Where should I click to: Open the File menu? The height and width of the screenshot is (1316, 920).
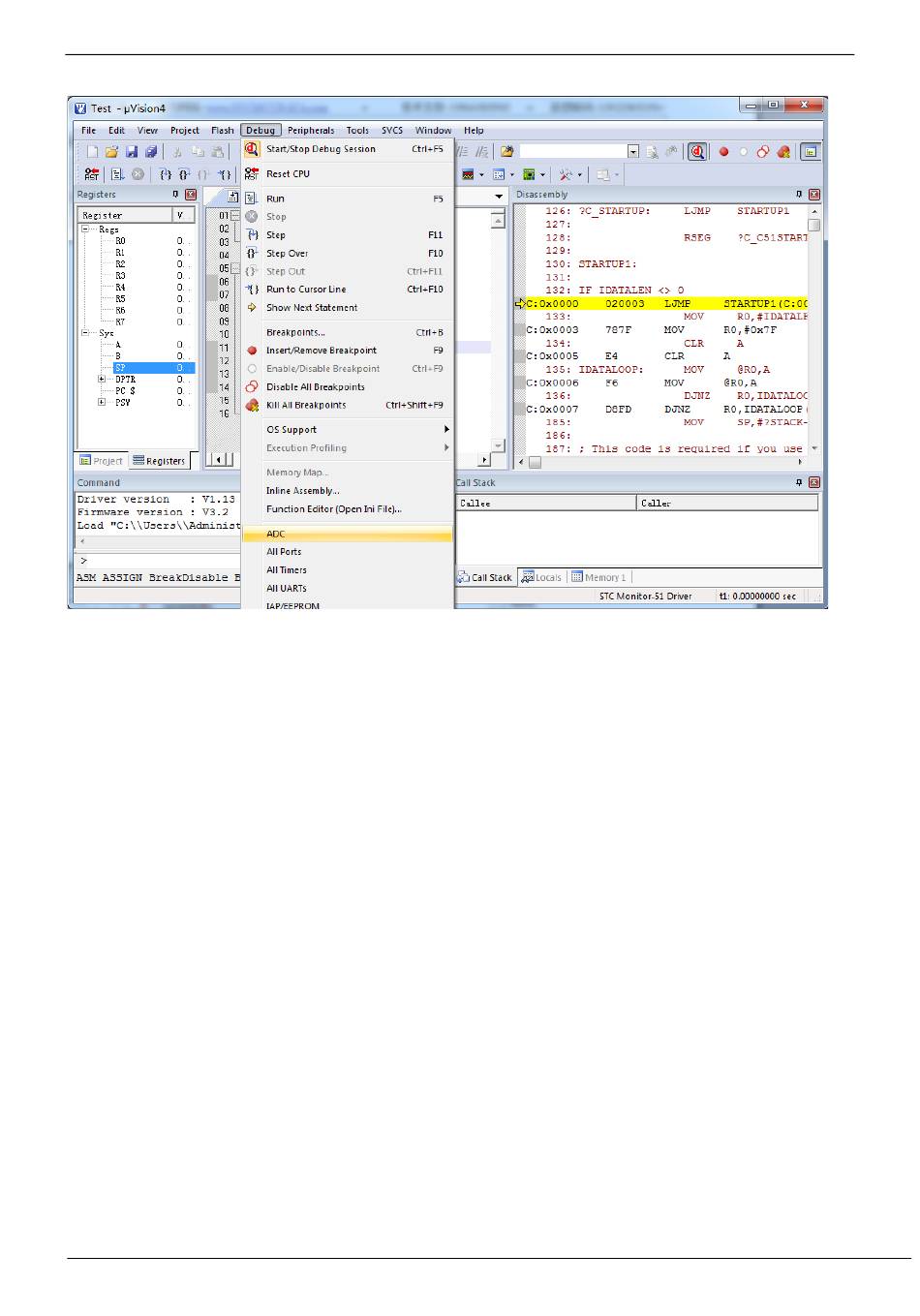coord(88,131)
